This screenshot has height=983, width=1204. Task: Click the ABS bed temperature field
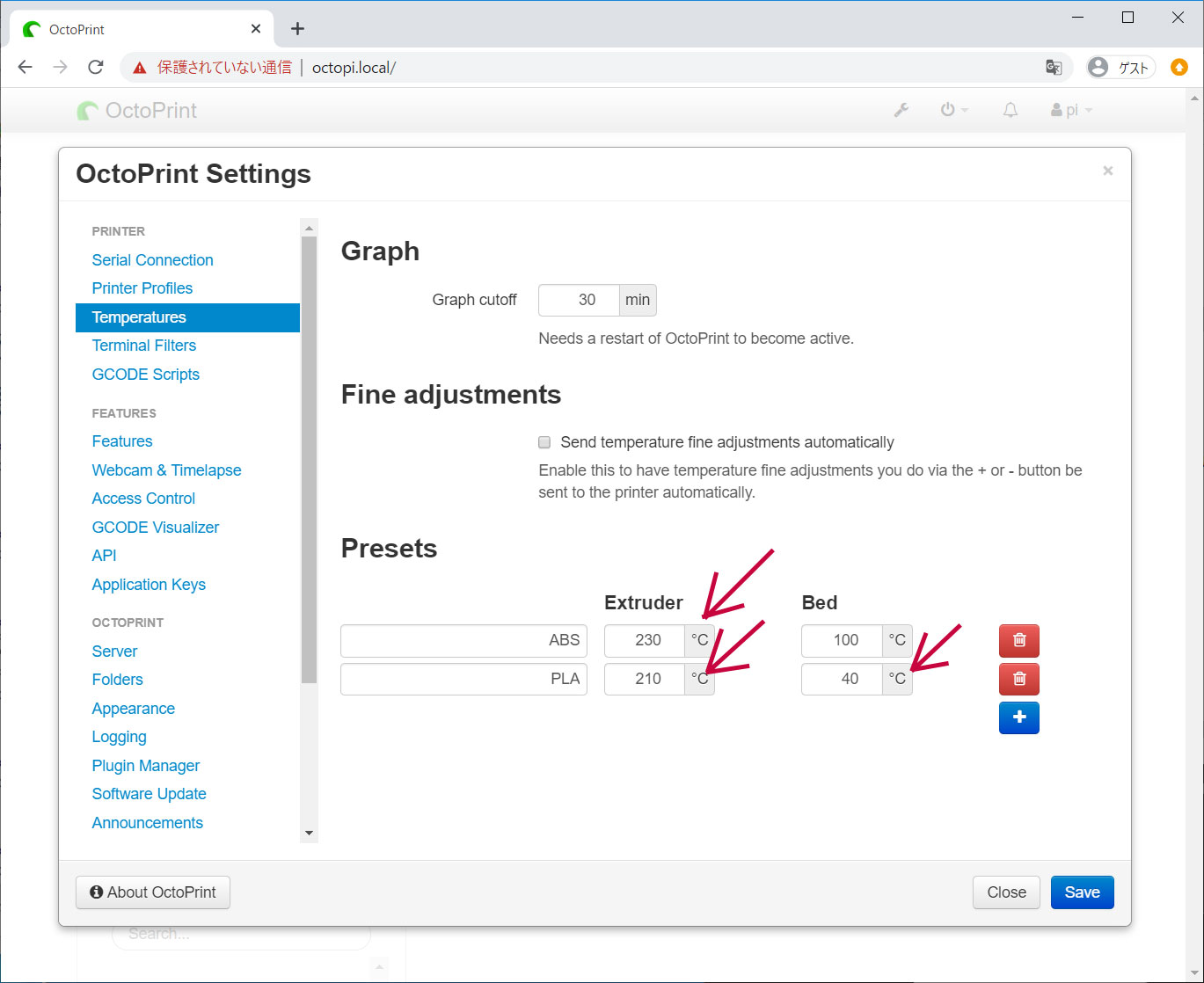pyautogui.click(x=842, y=640)
